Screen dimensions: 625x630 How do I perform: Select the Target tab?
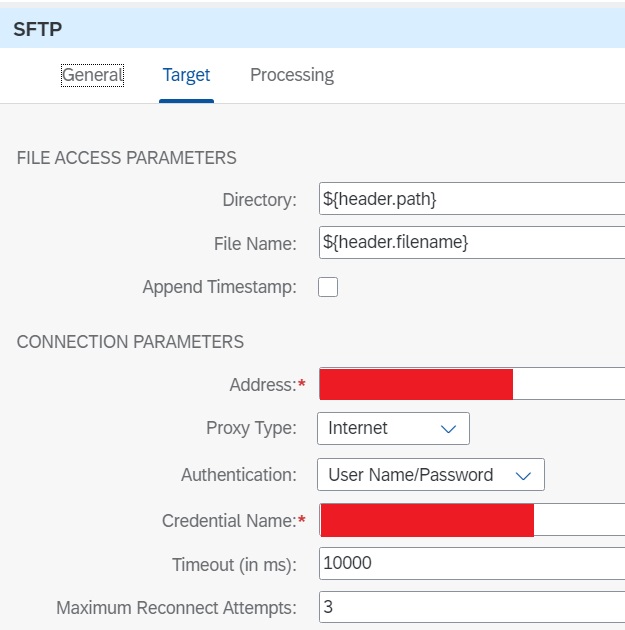click(x=186, y=75)
